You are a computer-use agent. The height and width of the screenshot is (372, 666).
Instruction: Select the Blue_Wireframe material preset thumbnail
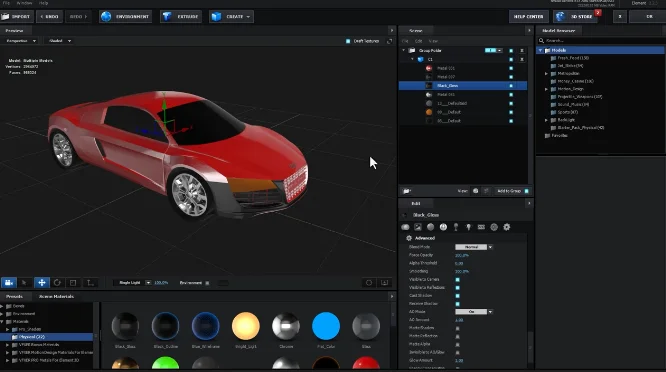coord(206,326)
